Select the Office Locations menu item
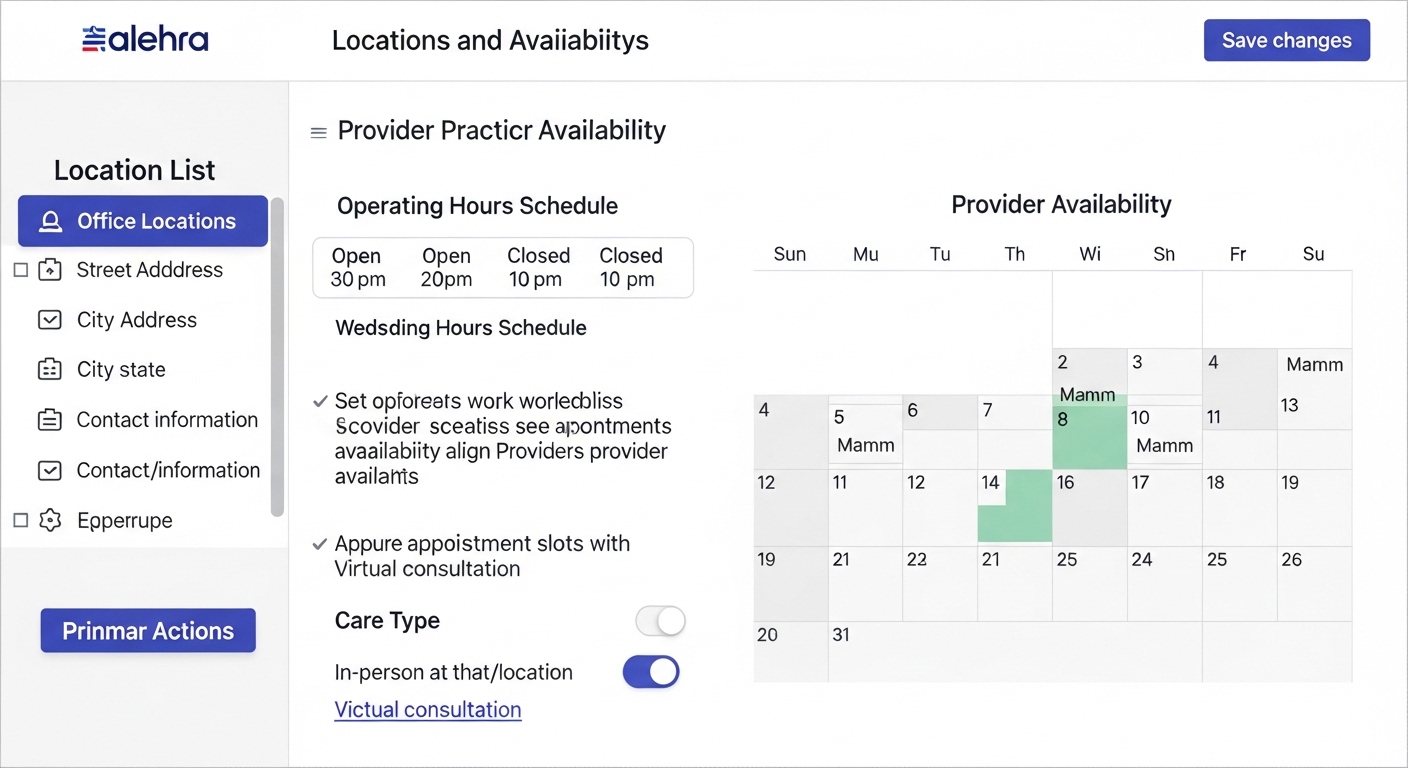The width and height of the screenshot is (1408, 768). tap(143, 221)
